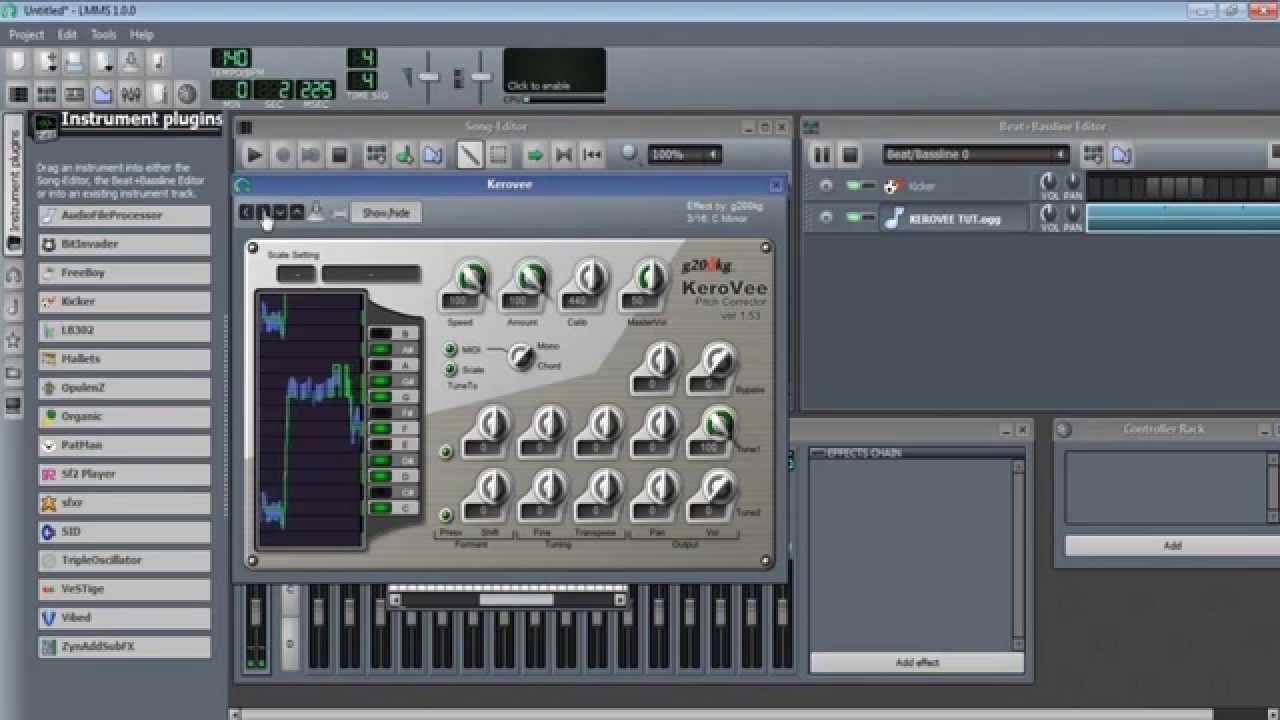Image resolution: width=1280 pixels, height=720 pixels.
Task: Open the Scale Setting key dropdown
Action: tap(296, 274)
